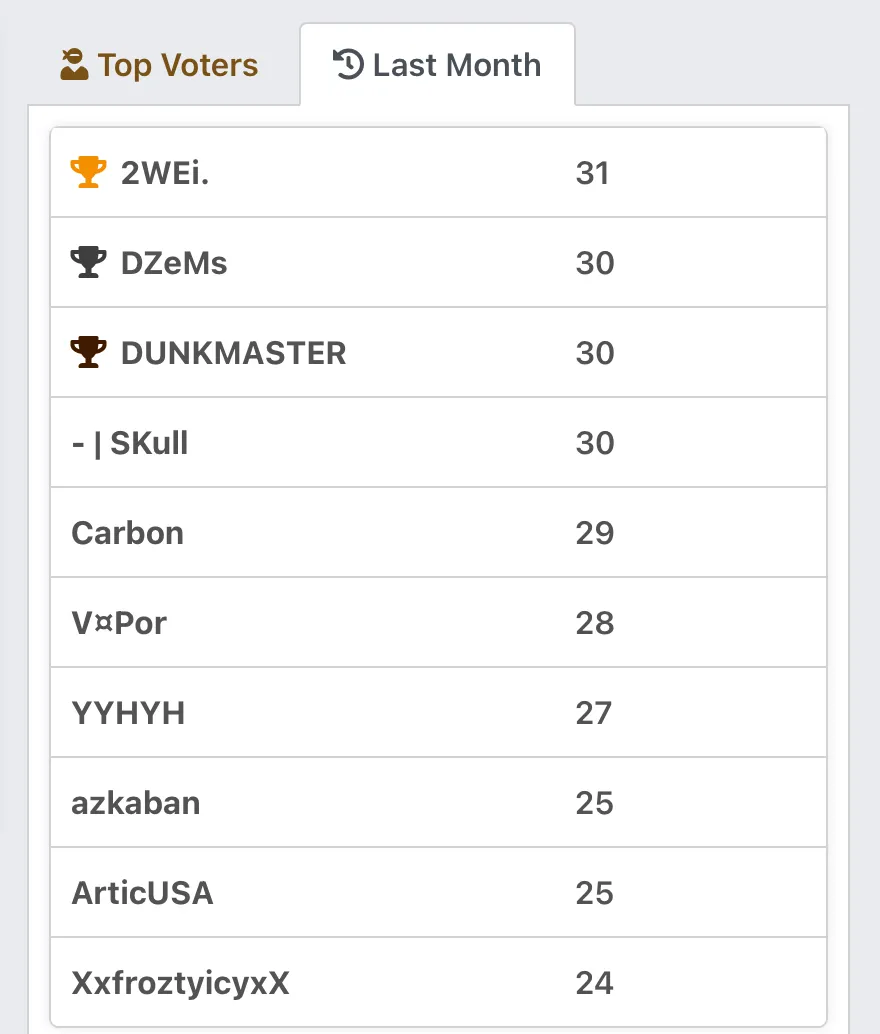
Task: Click the V¤Por username
Action: pyautogui.click(x=119, y=623)
